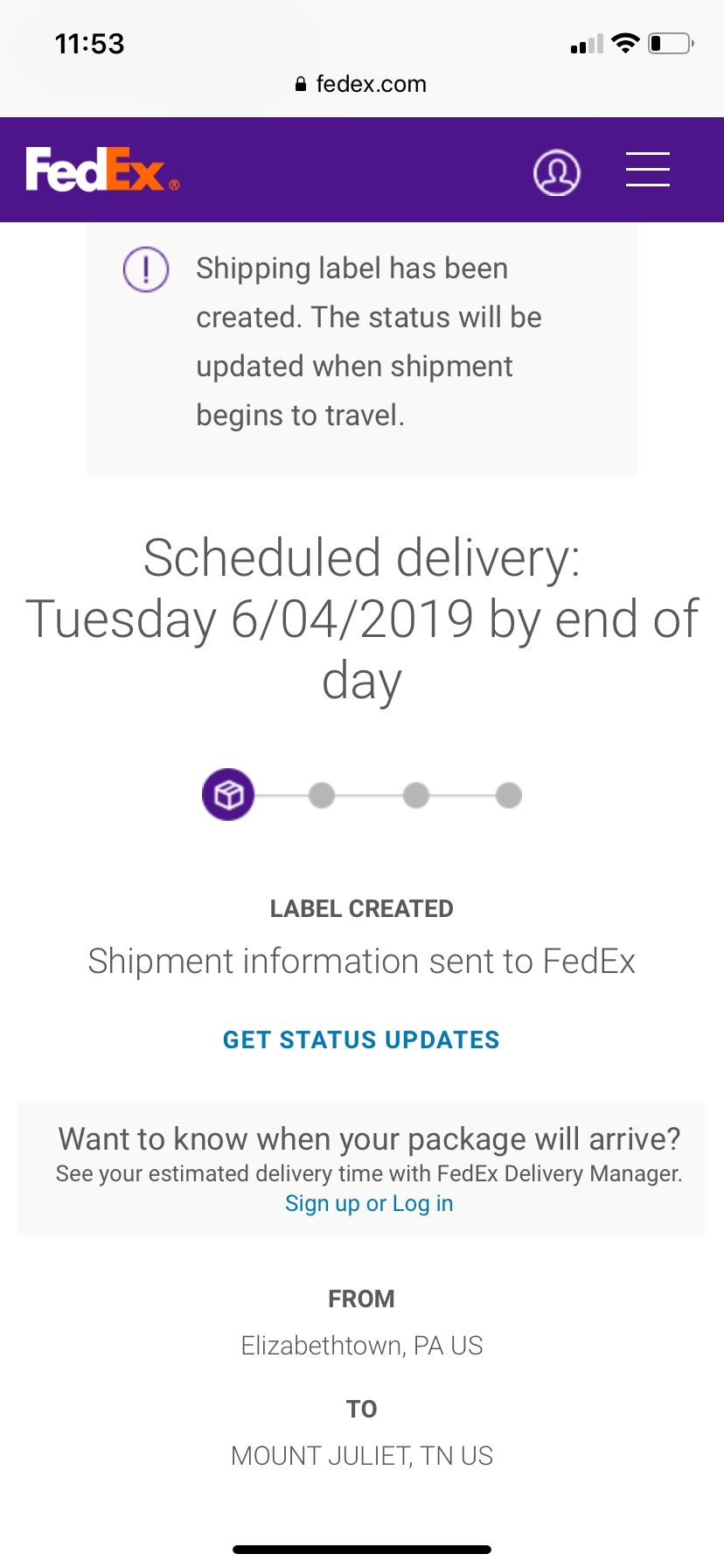Tap the FedEx logo
The height and width of the screenshot is (1568, 724).
pyautogui.click(x=102, y=170)
